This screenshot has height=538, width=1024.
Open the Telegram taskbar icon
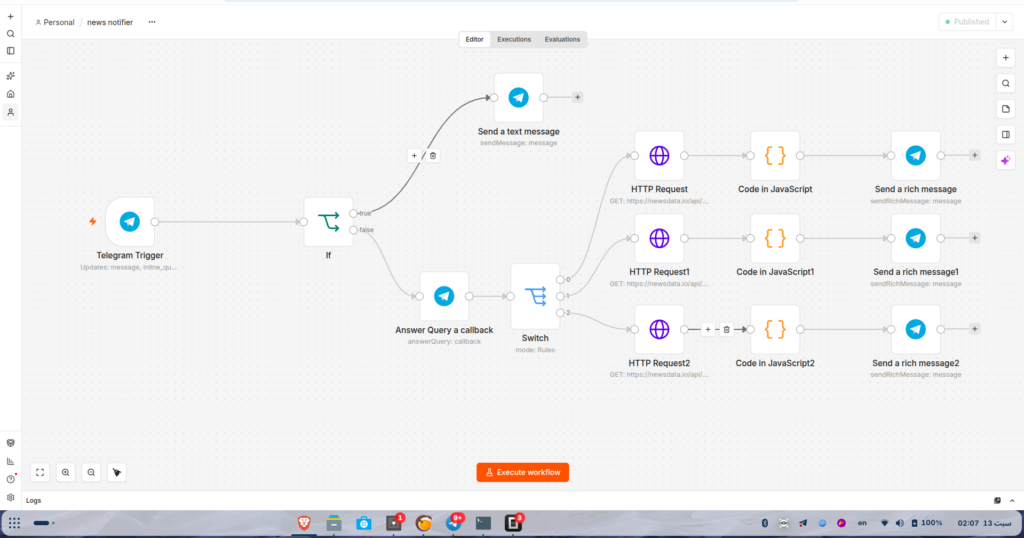pos(454,523)
